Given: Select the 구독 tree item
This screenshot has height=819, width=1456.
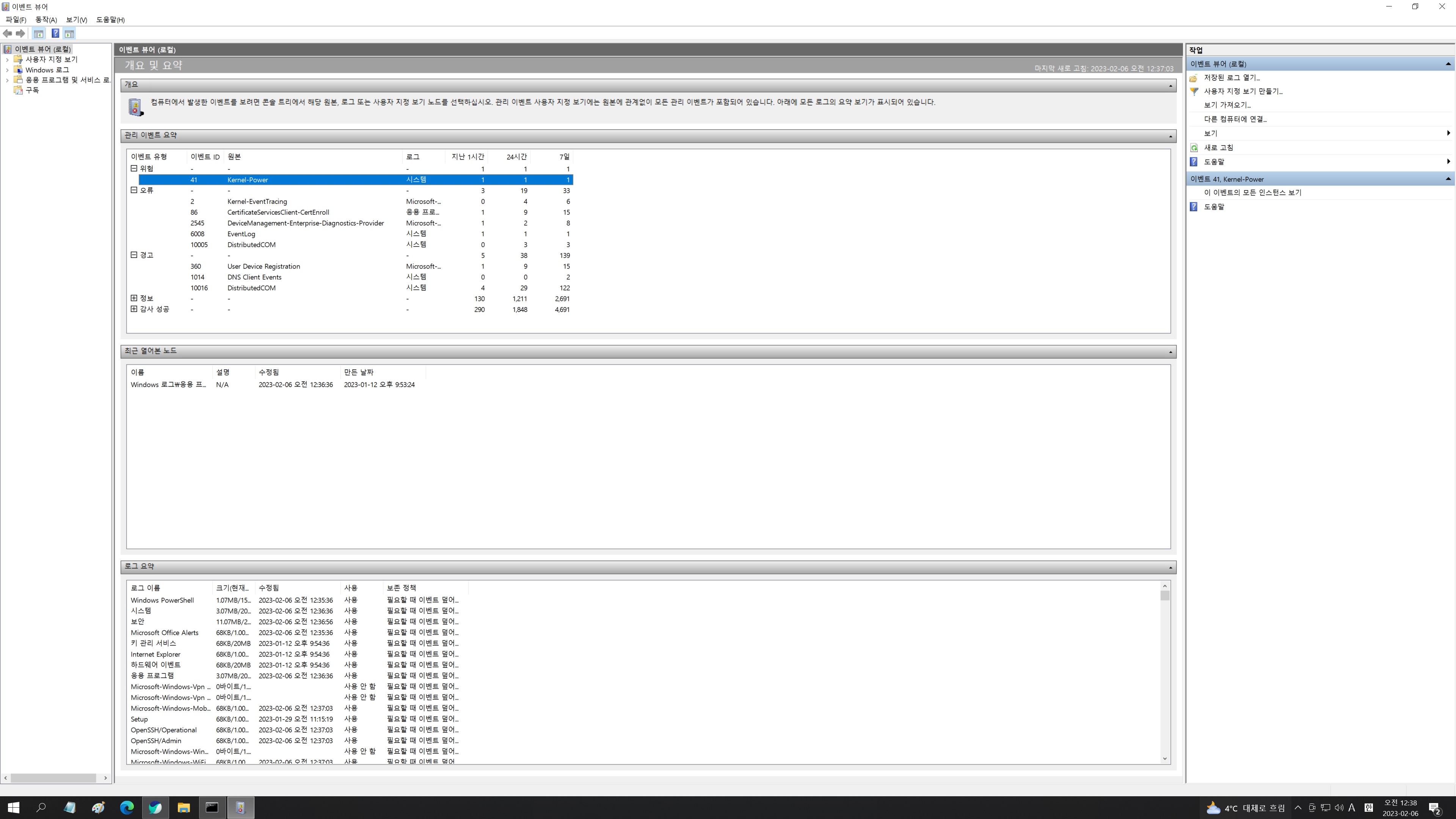Looking at the screenshot, I should (32, 91).
